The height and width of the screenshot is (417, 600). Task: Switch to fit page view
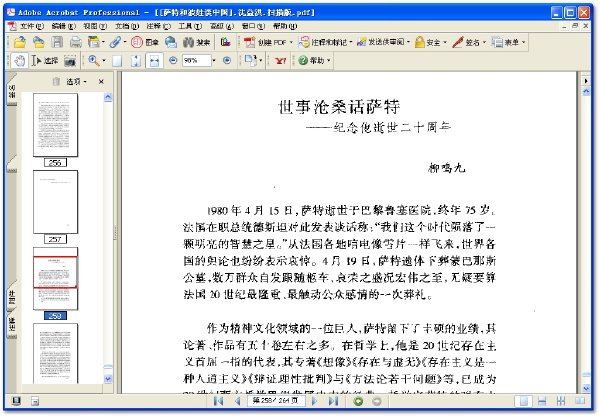tap(136, 61)
